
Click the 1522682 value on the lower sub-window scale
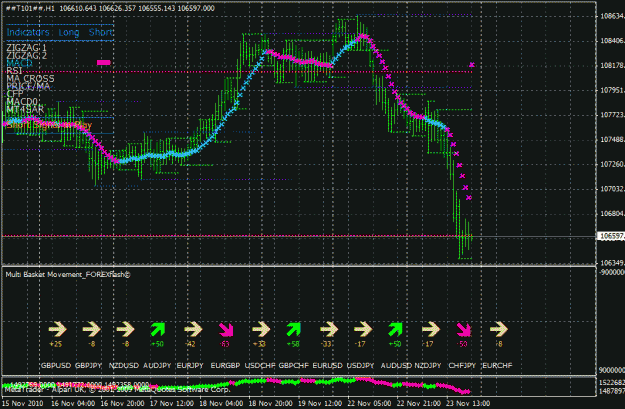(x=612, y=382)
